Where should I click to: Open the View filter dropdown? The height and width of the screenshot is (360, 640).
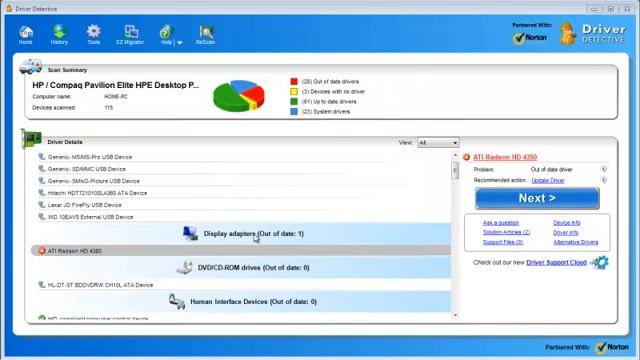[x=438, y=142]
